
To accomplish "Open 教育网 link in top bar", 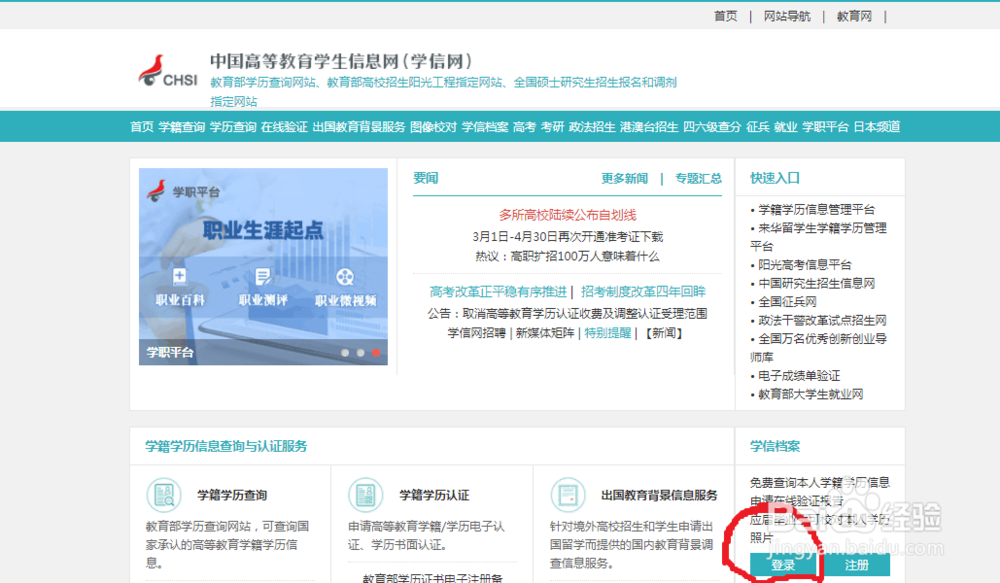I will pos(854,16).
